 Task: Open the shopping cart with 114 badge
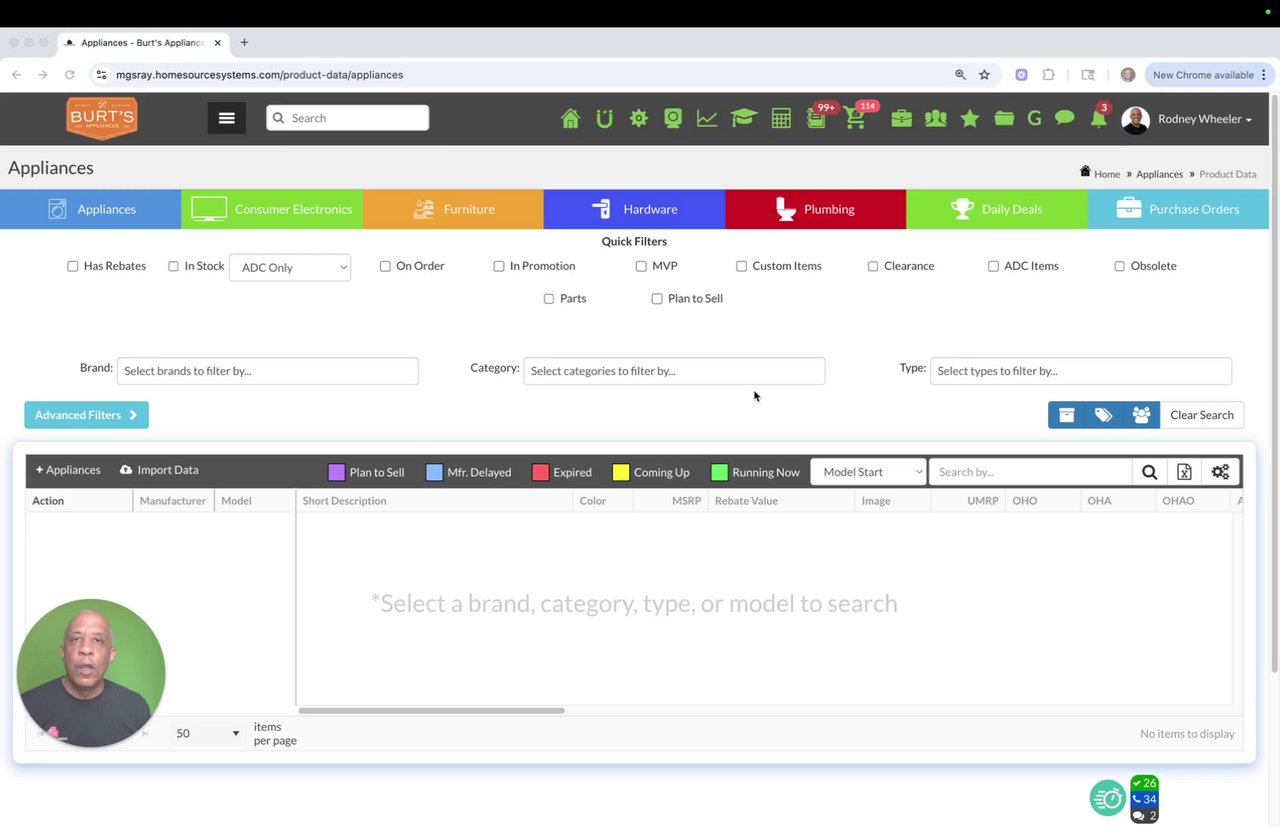(x=856, y=118)
